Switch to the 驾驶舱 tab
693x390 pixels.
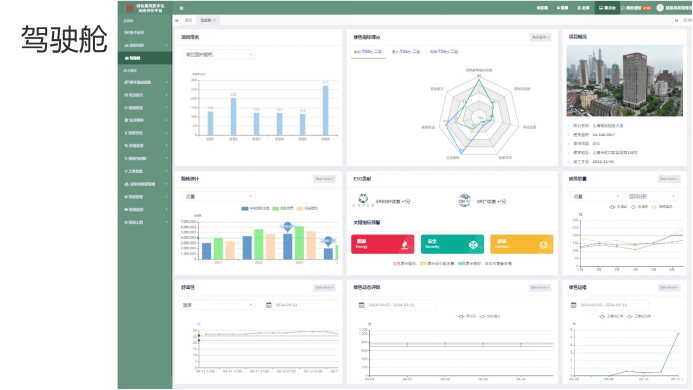208,20
